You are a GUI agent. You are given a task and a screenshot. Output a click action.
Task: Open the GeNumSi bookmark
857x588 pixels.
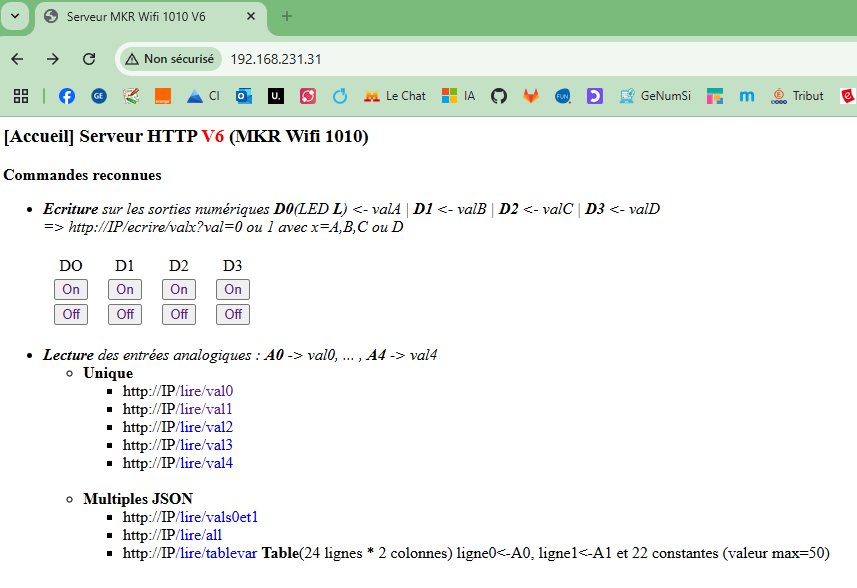pyautogui.click(x=655, y=96)
